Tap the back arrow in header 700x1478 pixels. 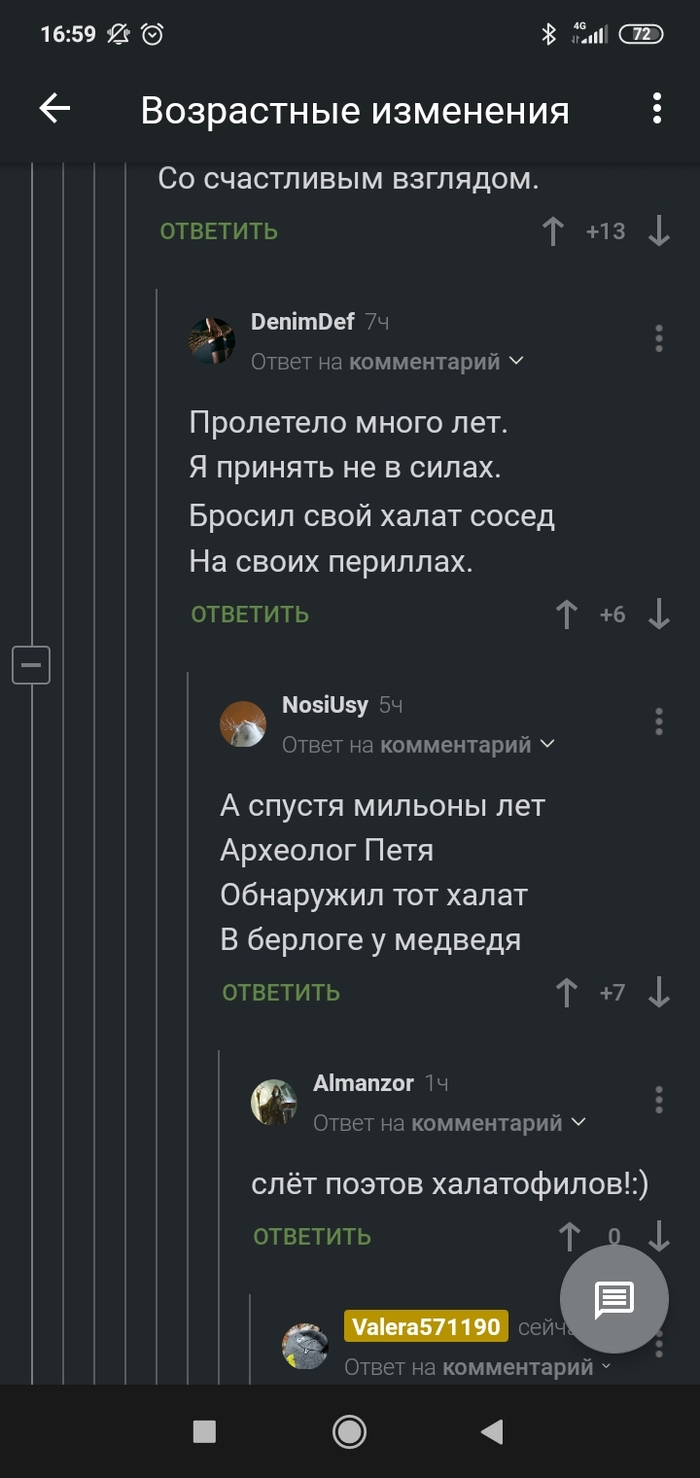point(55,109)
